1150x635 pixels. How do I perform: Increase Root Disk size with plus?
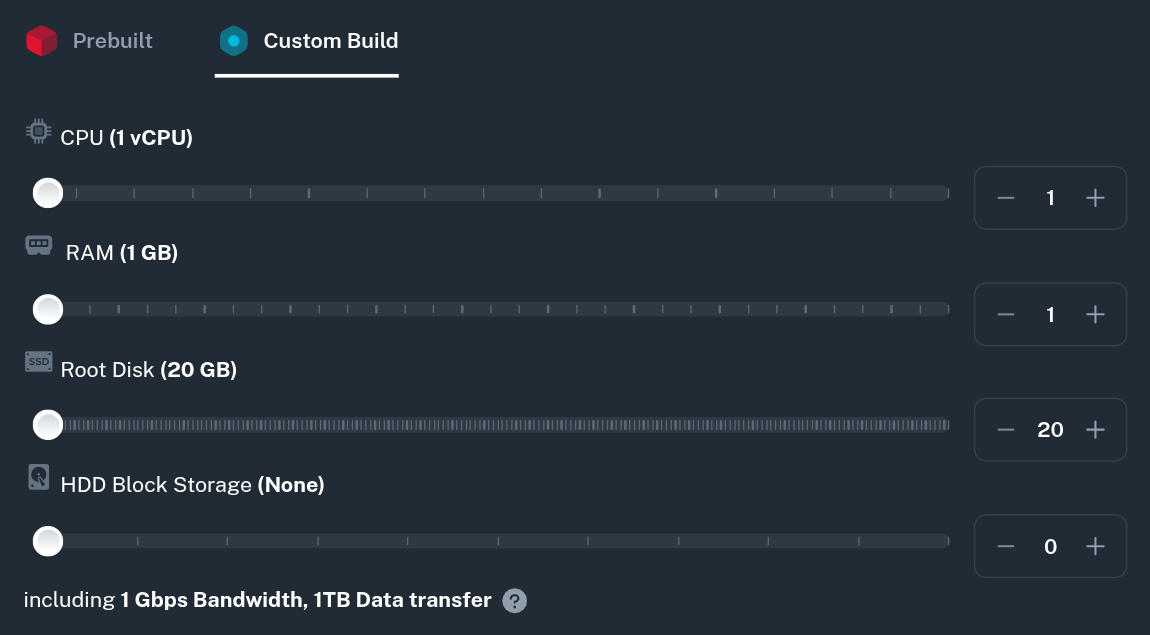1095,430
